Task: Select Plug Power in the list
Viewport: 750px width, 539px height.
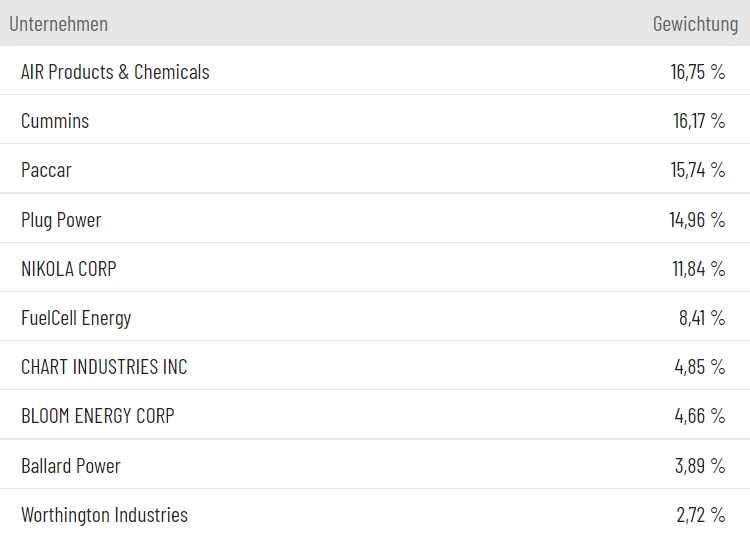Action: (61, 220)
